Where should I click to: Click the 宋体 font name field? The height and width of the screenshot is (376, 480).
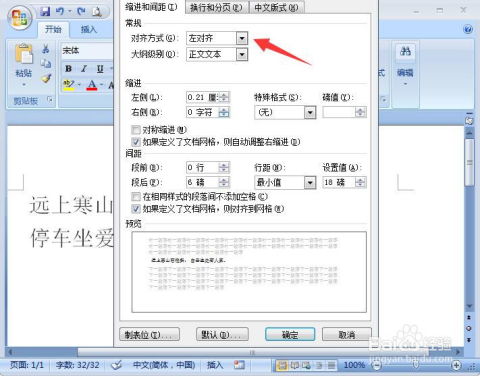pos(87,51)
